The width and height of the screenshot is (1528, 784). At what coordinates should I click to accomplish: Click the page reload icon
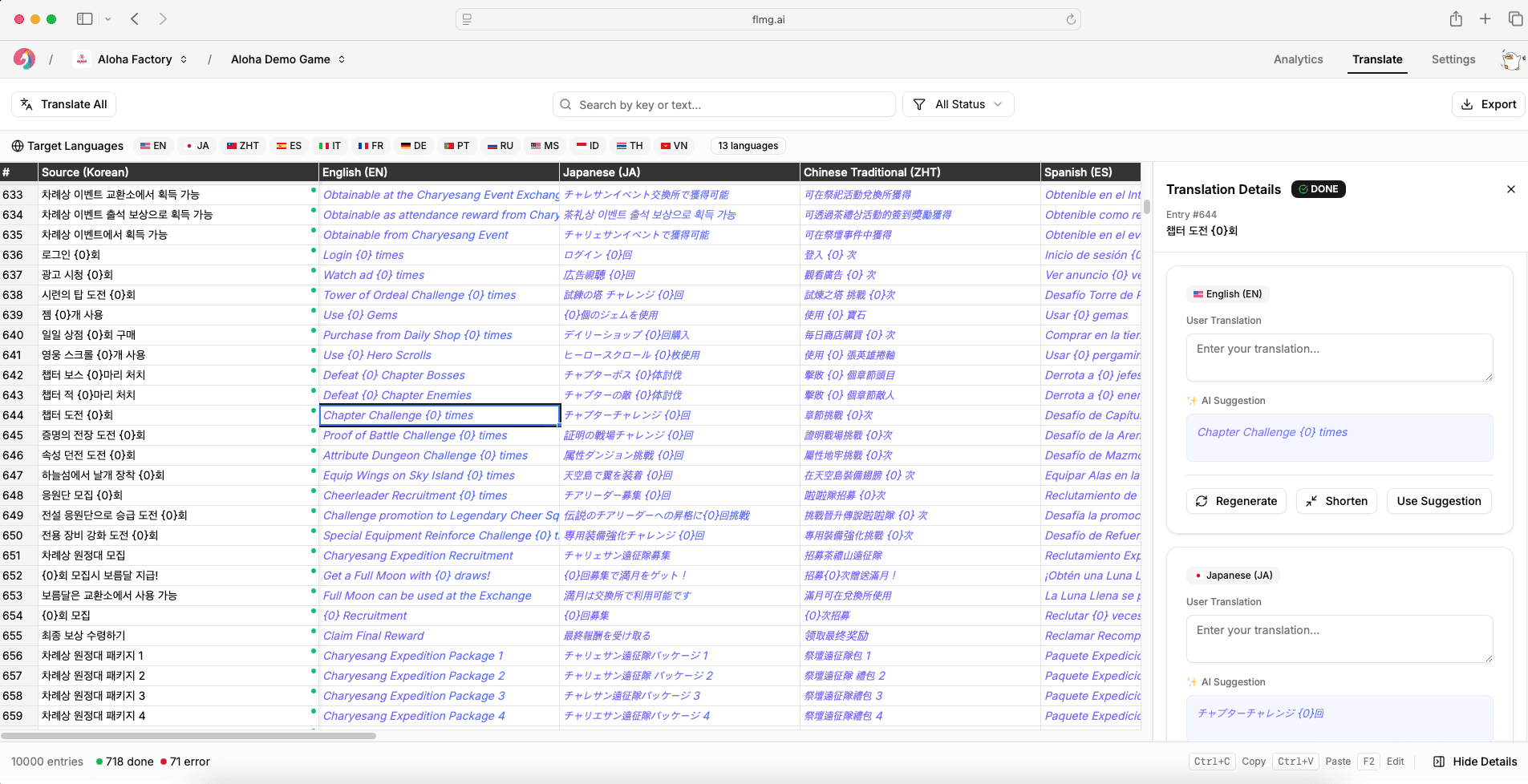pos(1071,19)
